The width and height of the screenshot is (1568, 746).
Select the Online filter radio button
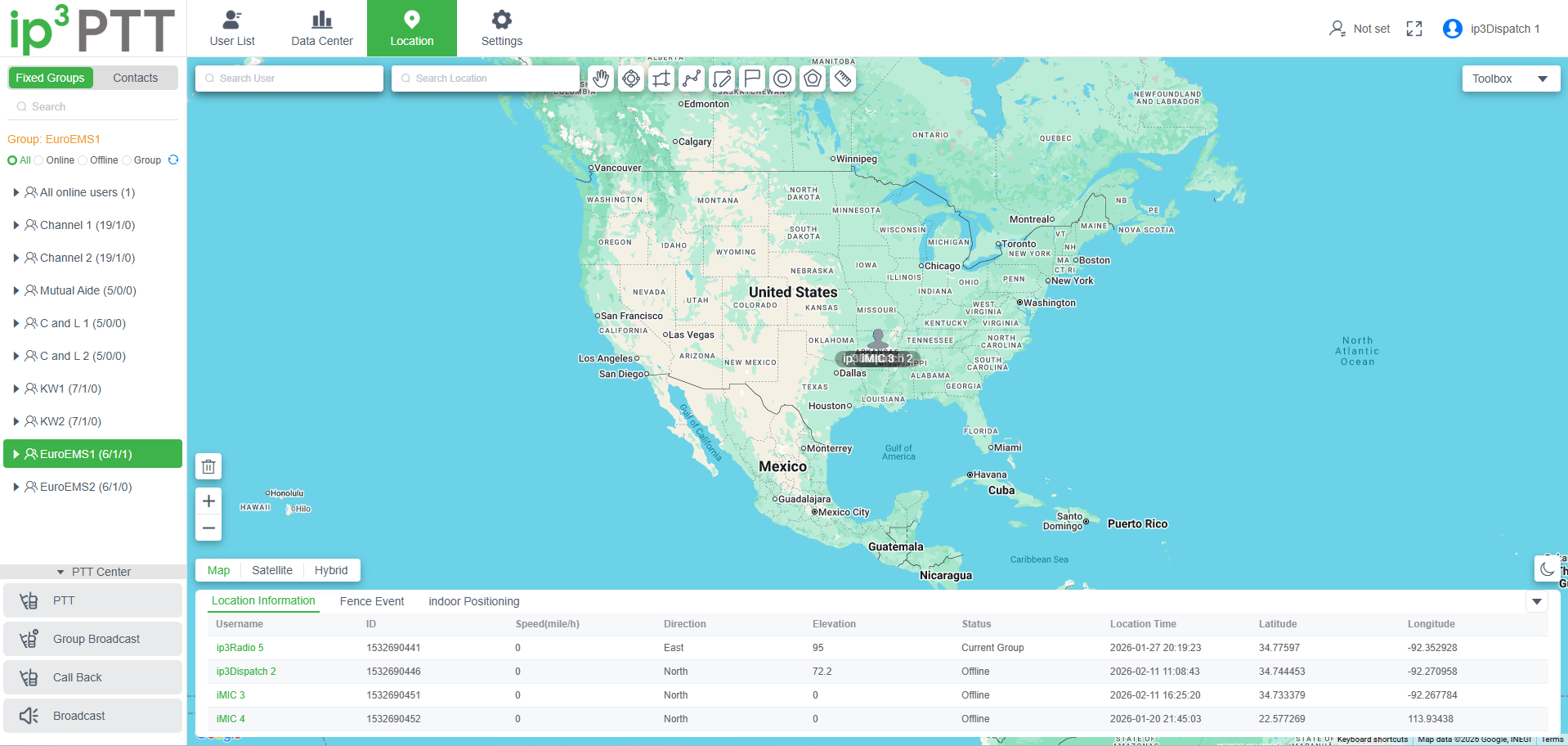(x=38, y=160)
